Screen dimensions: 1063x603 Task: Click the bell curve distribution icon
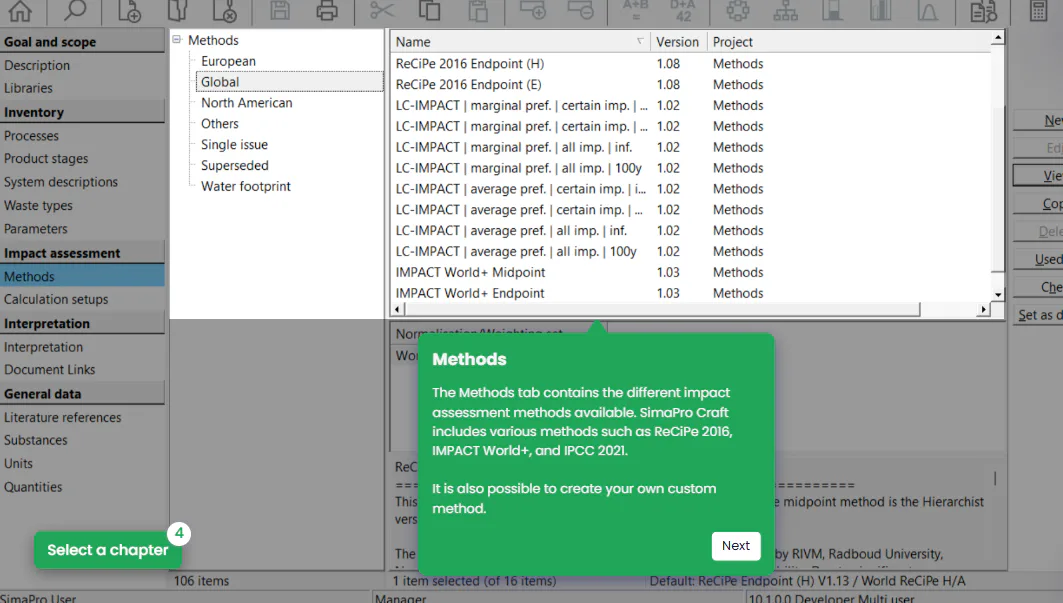click(x=928, y=10)
